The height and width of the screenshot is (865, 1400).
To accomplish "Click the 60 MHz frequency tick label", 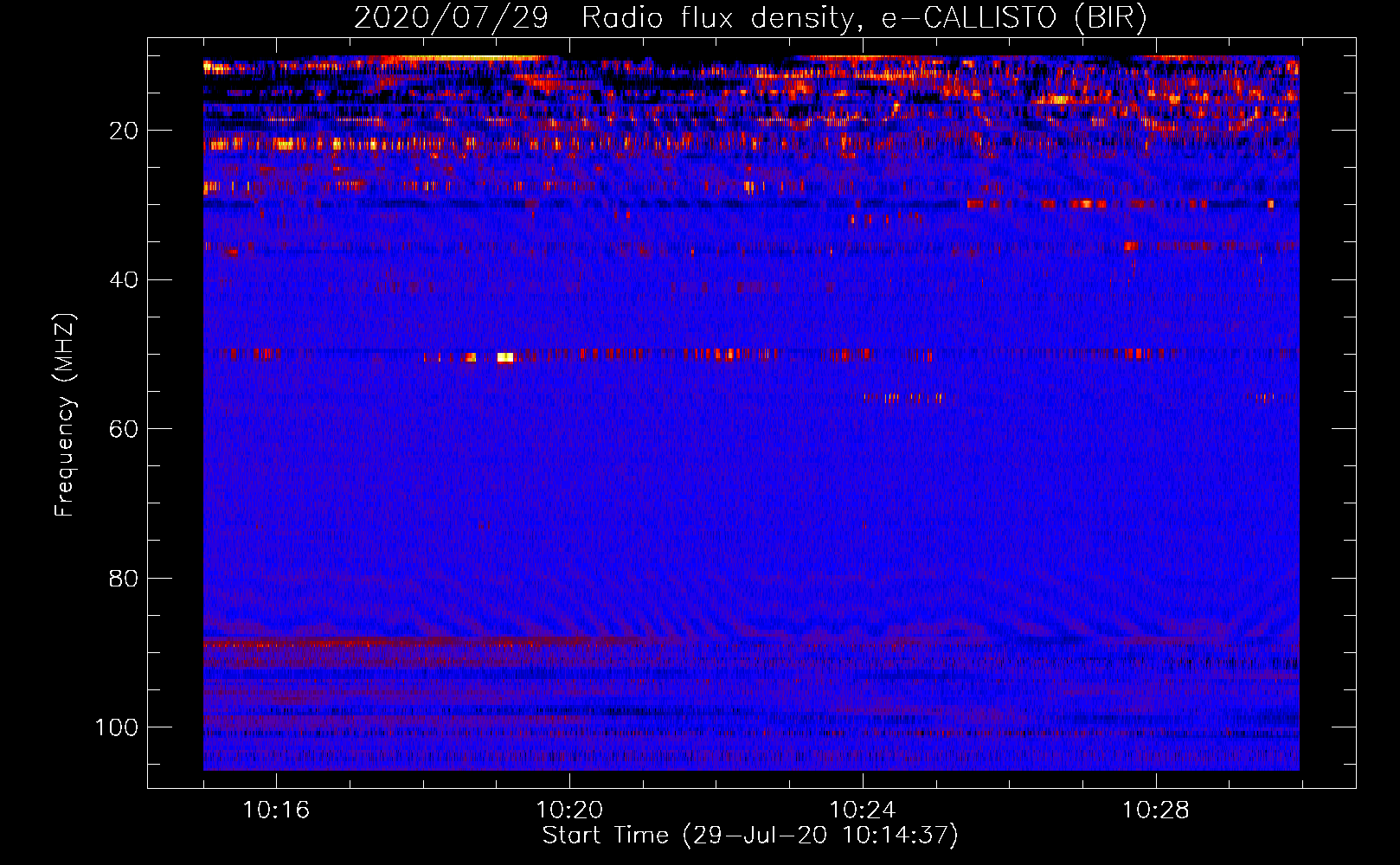I will click(124, 429).
